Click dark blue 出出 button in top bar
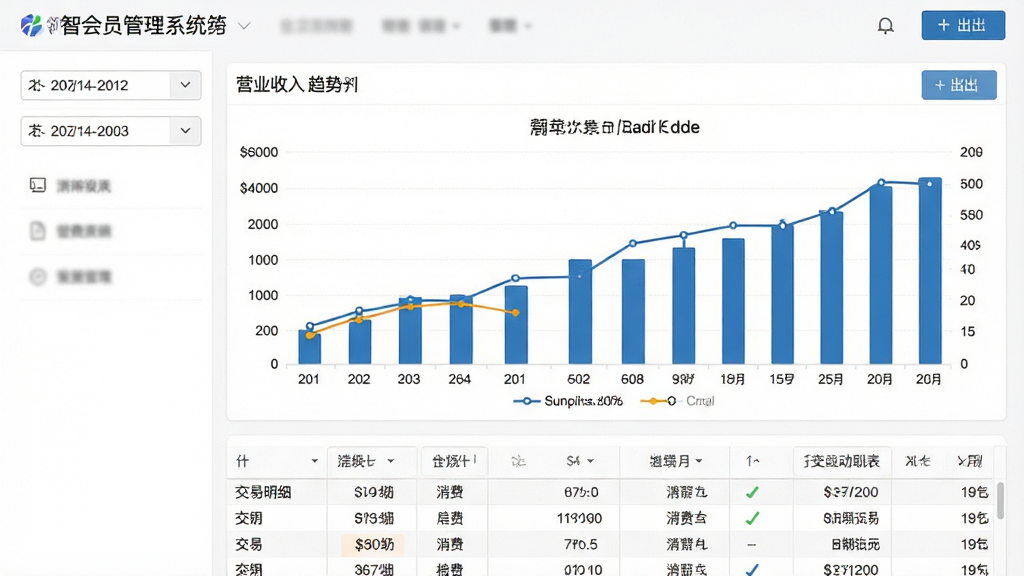 click(x=963, y=25)
